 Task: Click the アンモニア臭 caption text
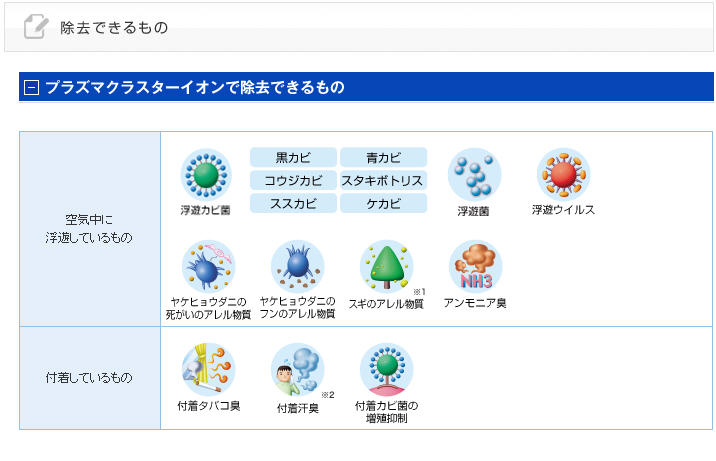point(475,303)
